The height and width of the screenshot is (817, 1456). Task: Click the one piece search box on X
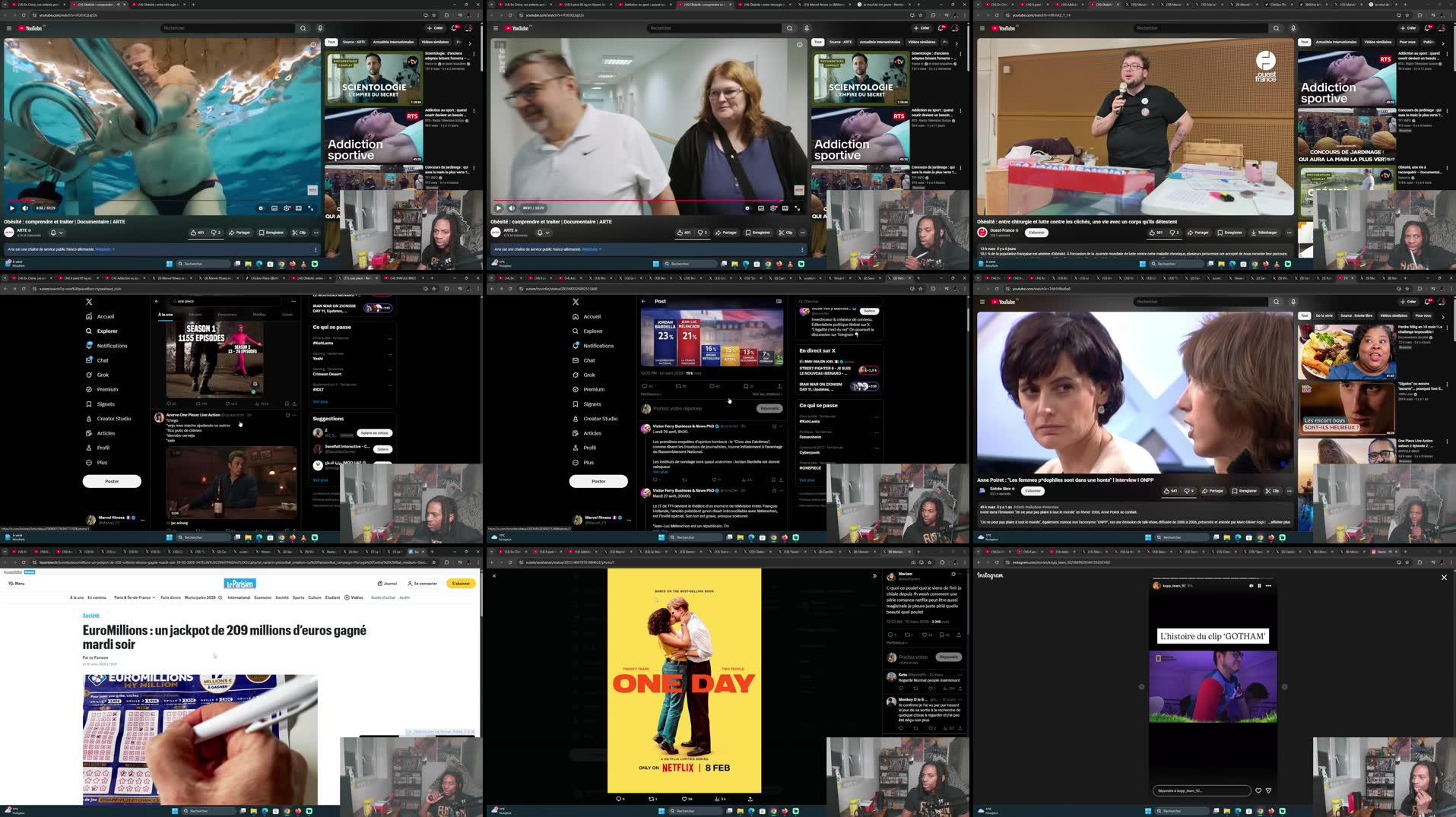(x=228, y=301)
